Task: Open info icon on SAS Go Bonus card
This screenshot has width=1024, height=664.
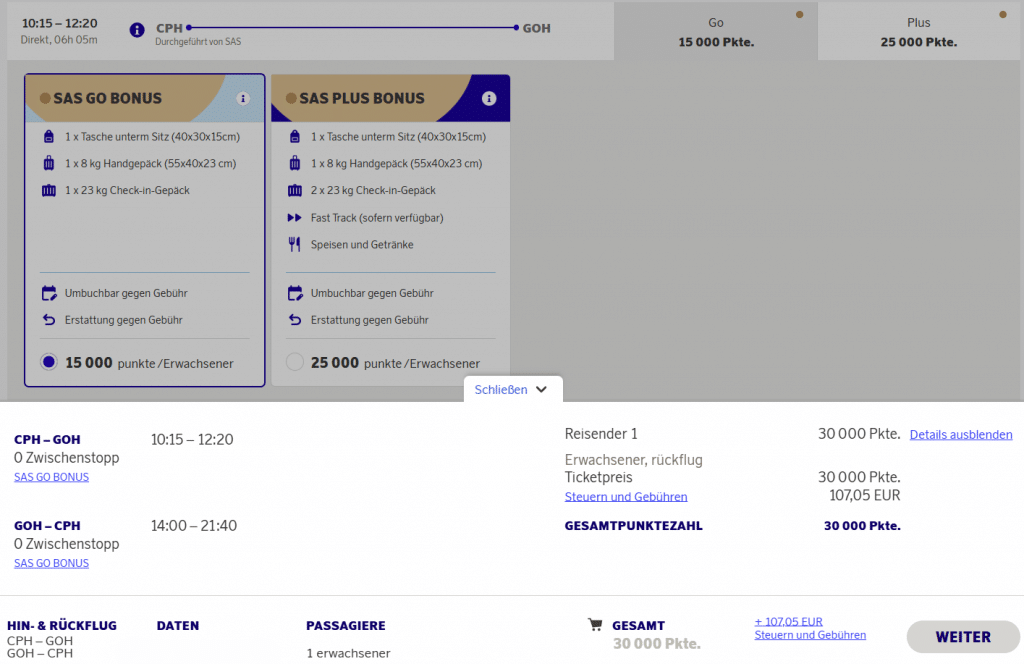Action: pos(242,98)
